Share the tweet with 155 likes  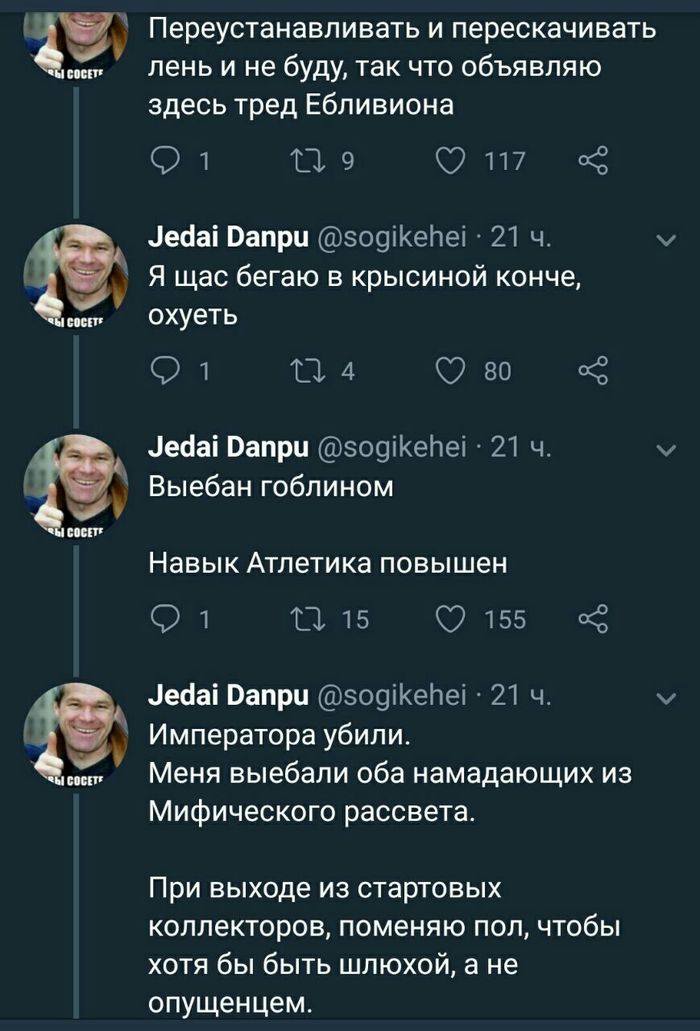pyautogui.click(x=593, y=620)
